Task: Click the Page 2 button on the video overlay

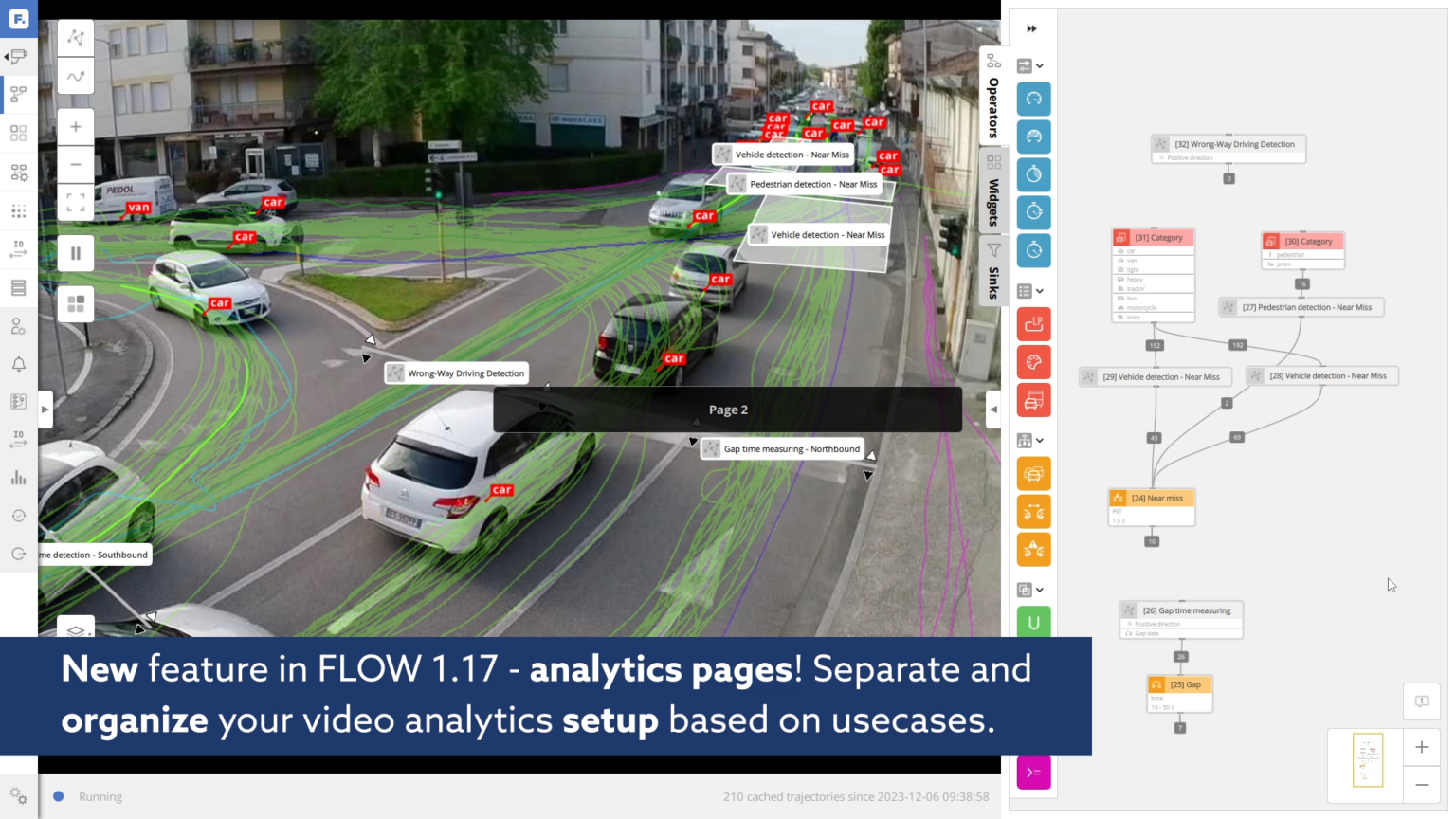Action: click(727, 409)
